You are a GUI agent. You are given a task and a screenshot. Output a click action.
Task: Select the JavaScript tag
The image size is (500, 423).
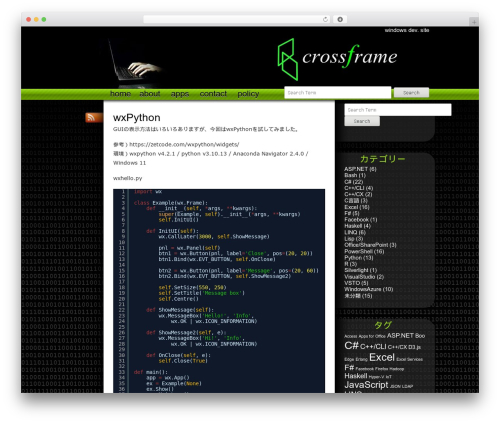[x=366, y=385]
